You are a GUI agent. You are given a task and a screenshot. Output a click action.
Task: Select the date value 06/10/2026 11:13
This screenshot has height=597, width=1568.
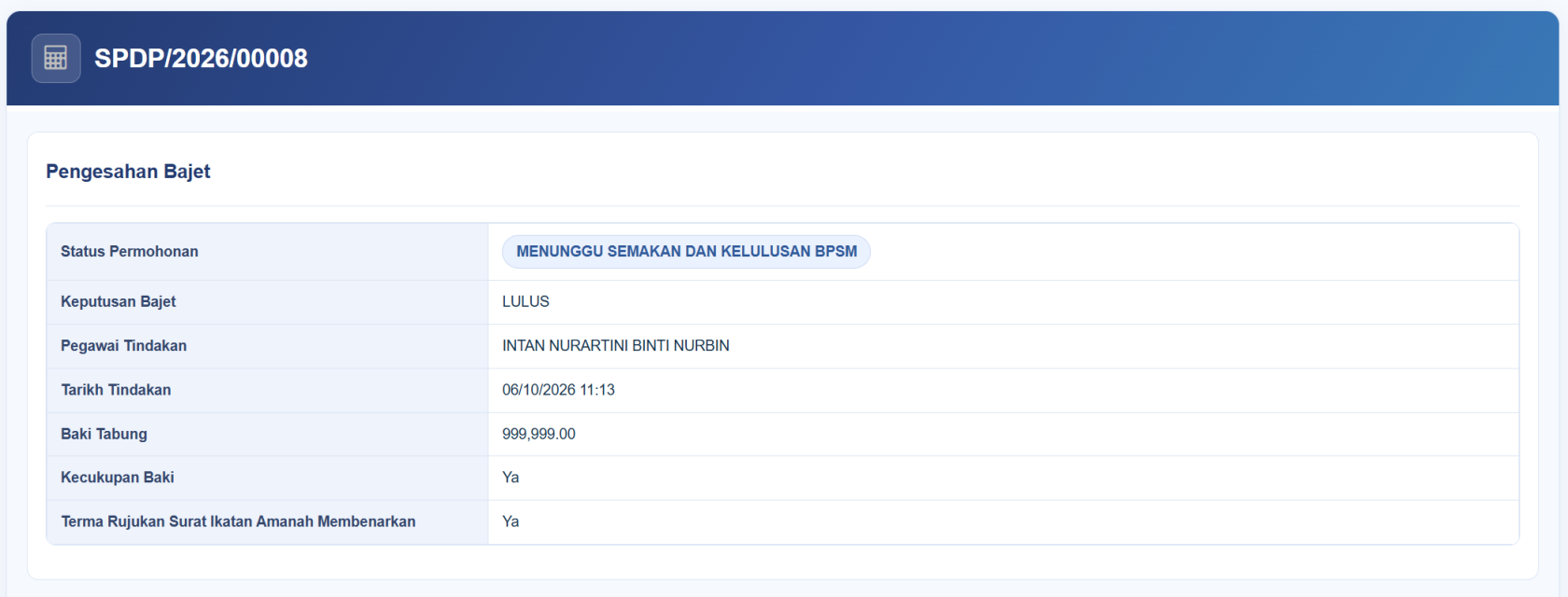click(x=558, y=390)
